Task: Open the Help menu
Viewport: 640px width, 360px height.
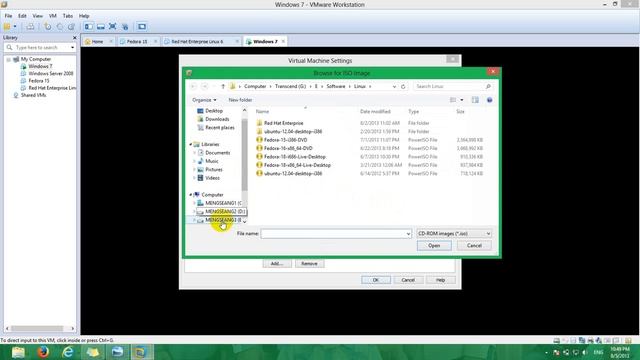Action: click(84, 16)
